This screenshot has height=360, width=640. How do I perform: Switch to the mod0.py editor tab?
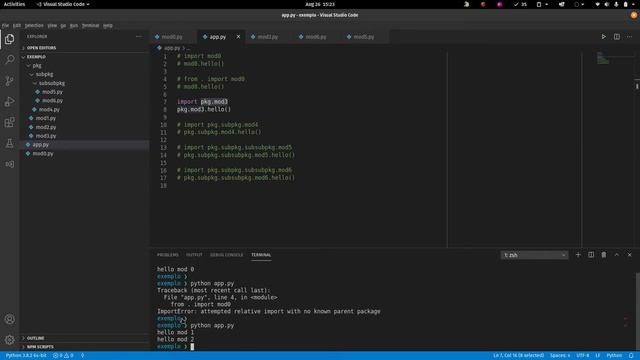click(172, 37)
